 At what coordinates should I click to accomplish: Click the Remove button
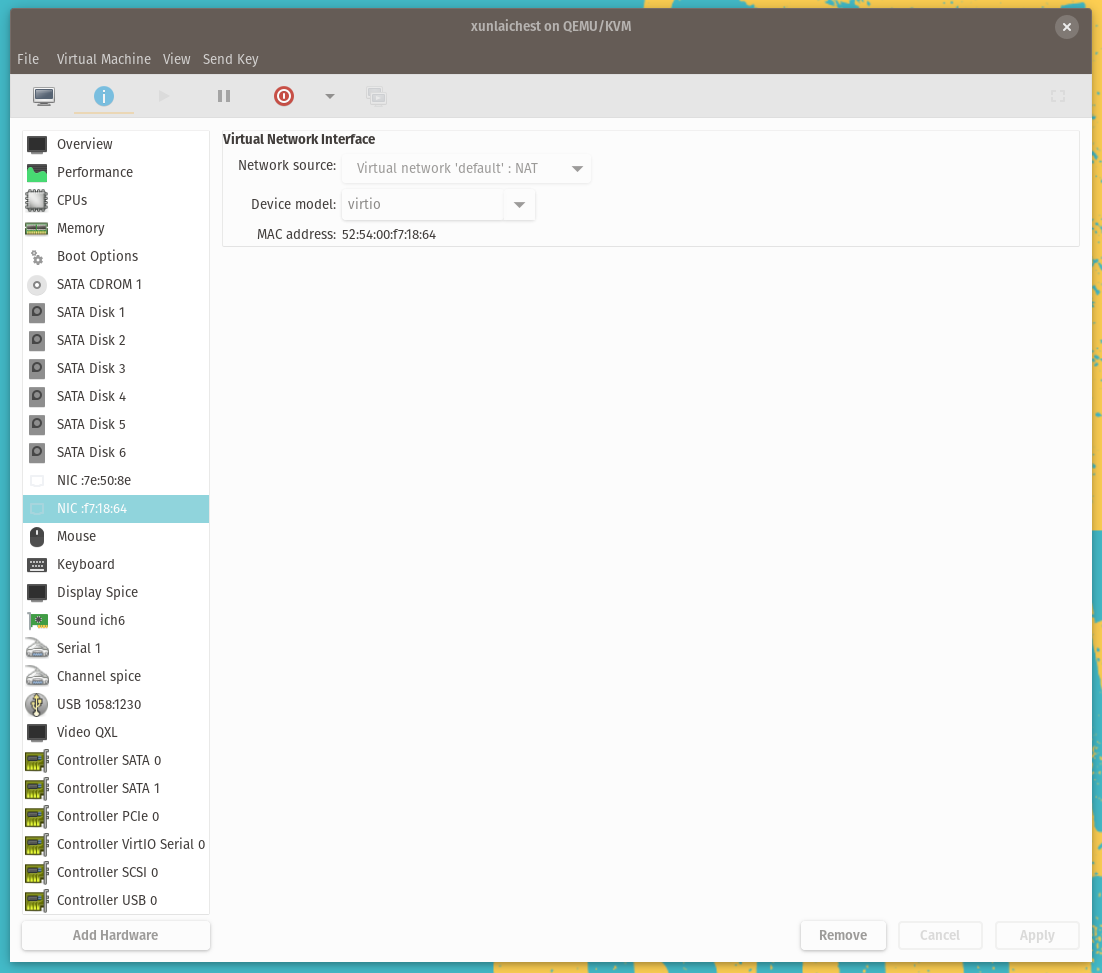(843, 935)
